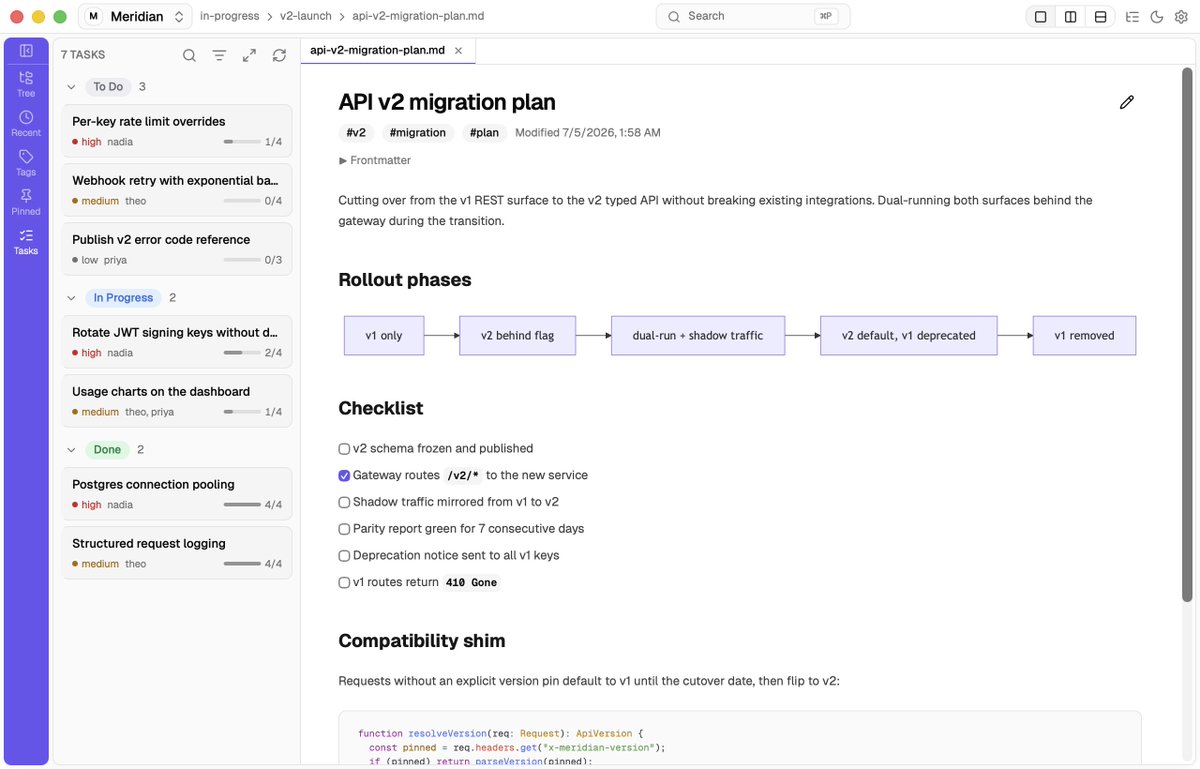The height and width of the screenshot is (769, 1200).
Task: Click progress bar of Postgres connection pooling
Action: point(242,505)
